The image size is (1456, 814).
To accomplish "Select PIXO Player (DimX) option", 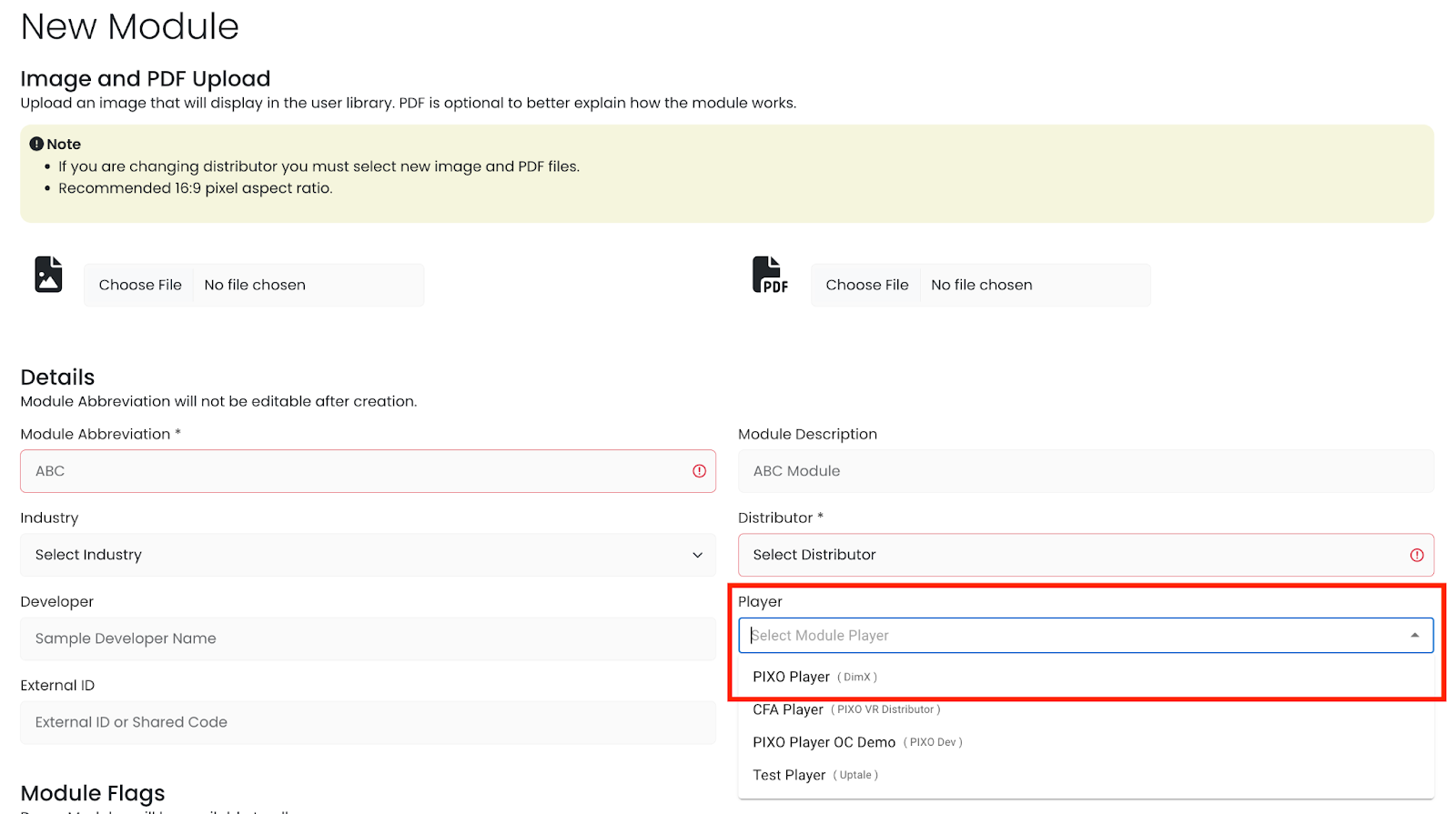I will (x=1086, y=677).
